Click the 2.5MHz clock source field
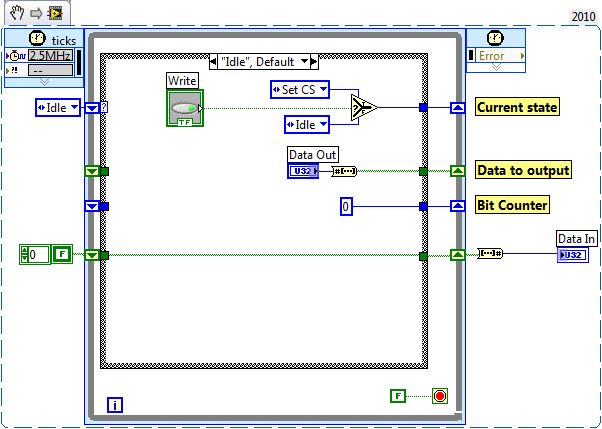Screen dimensions: 602x429 (x=50, y=56)
